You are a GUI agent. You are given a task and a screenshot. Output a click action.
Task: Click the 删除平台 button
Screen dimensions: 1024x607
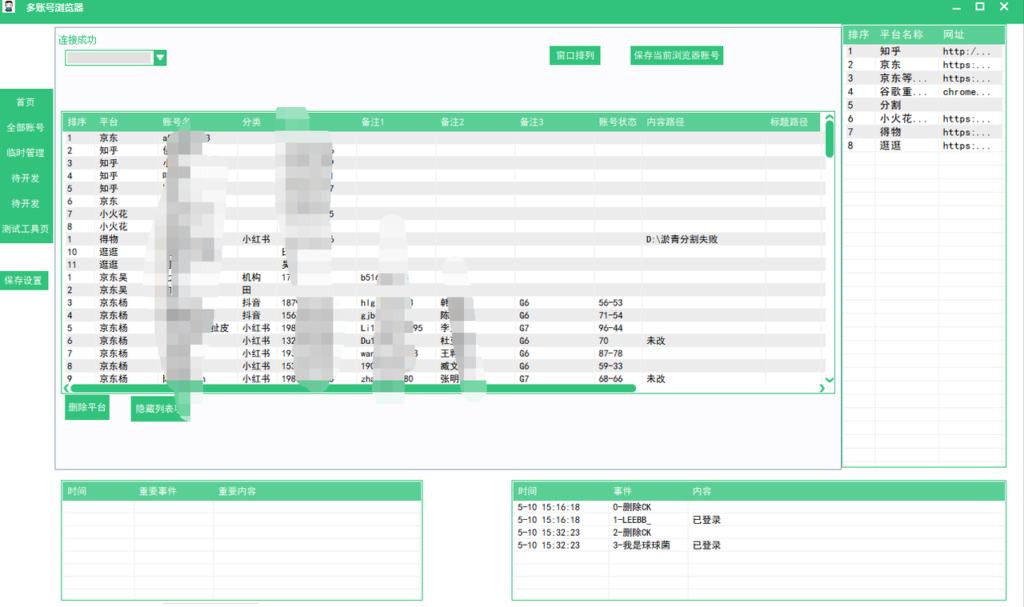[x=87, y=408]
